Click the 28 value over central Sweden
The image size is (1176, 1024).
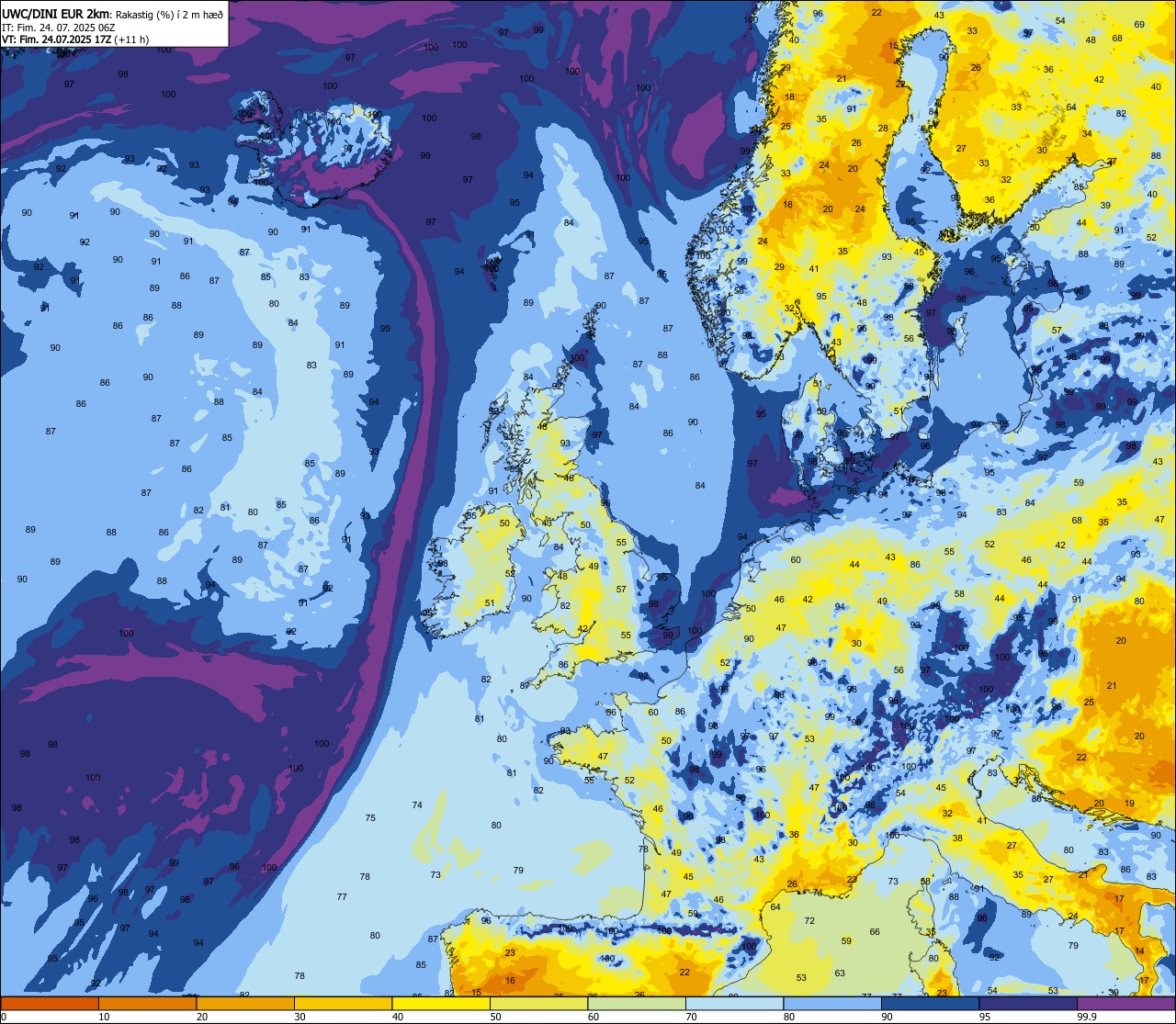[x=883, y=129]
